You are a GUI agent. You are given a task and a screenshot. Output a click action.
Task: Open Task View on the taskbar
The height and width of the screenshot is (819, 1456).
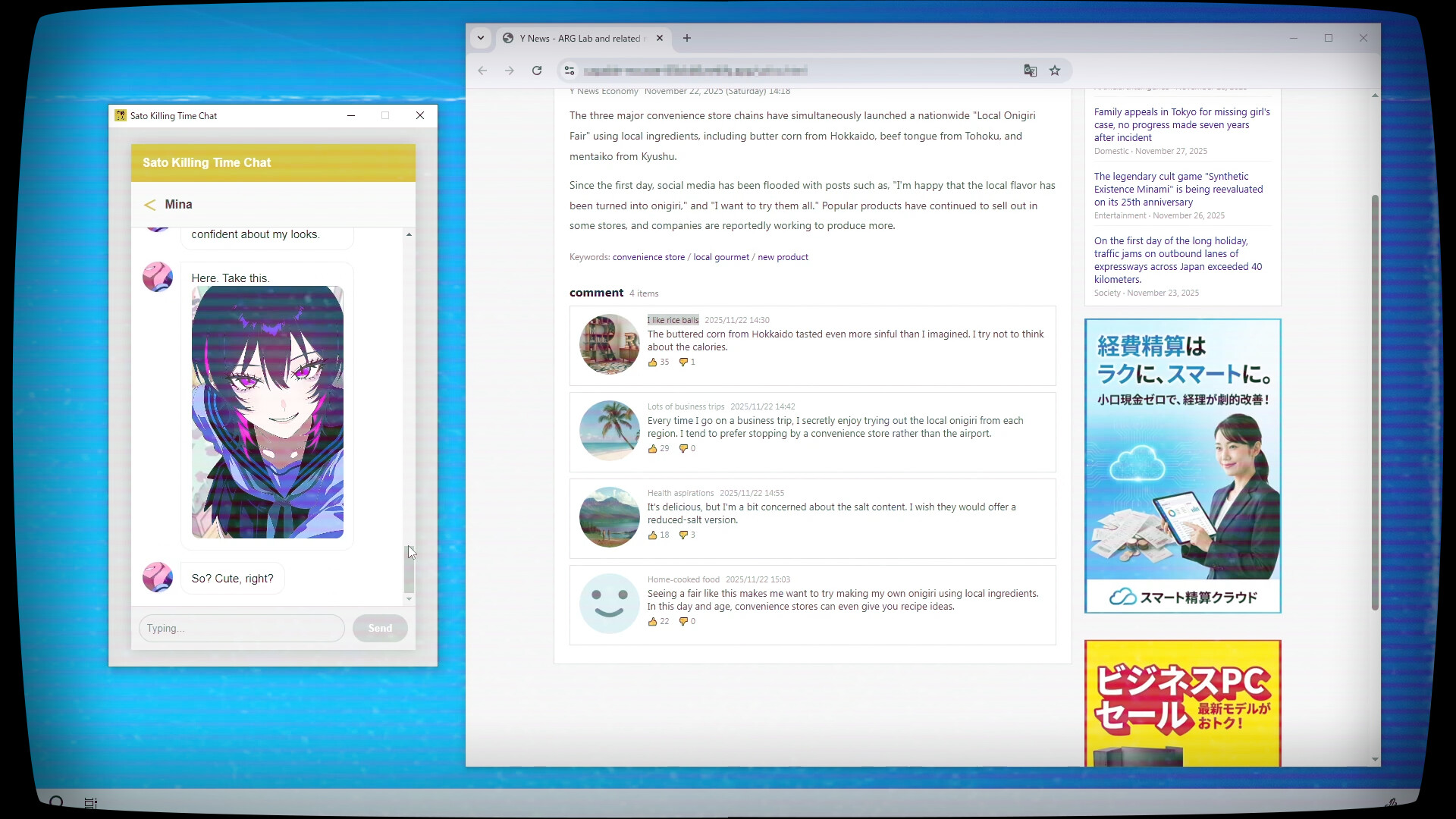pos(90,802)
